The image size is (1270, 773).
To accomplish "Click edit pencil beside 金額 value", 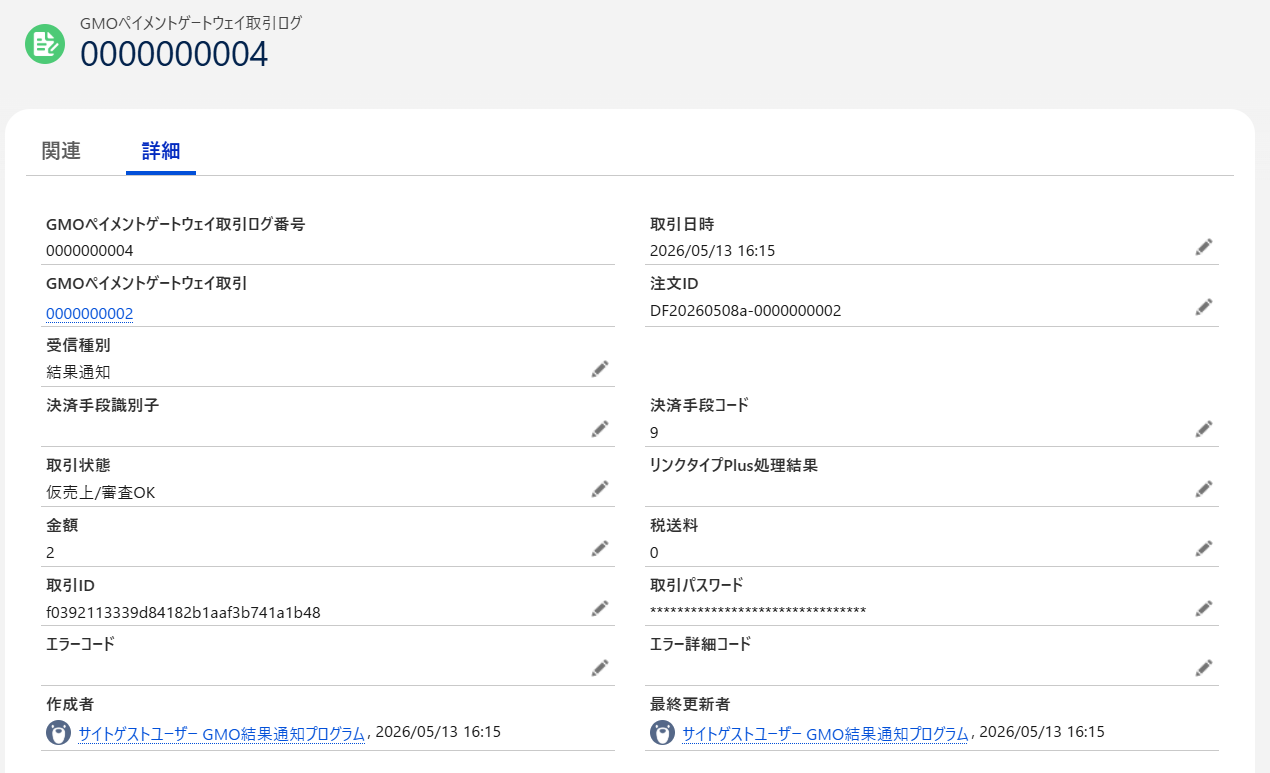I will coord(600,548).
